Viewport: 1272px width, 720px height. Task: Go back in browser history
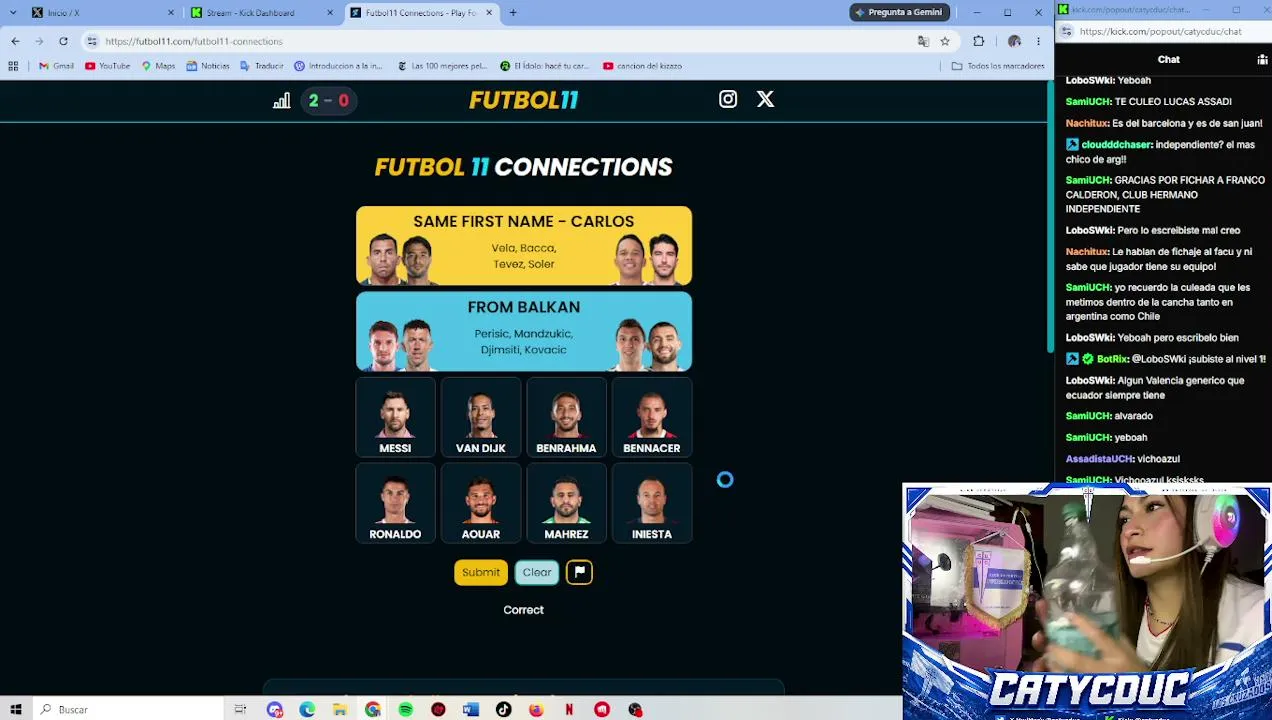click(15, 41)
